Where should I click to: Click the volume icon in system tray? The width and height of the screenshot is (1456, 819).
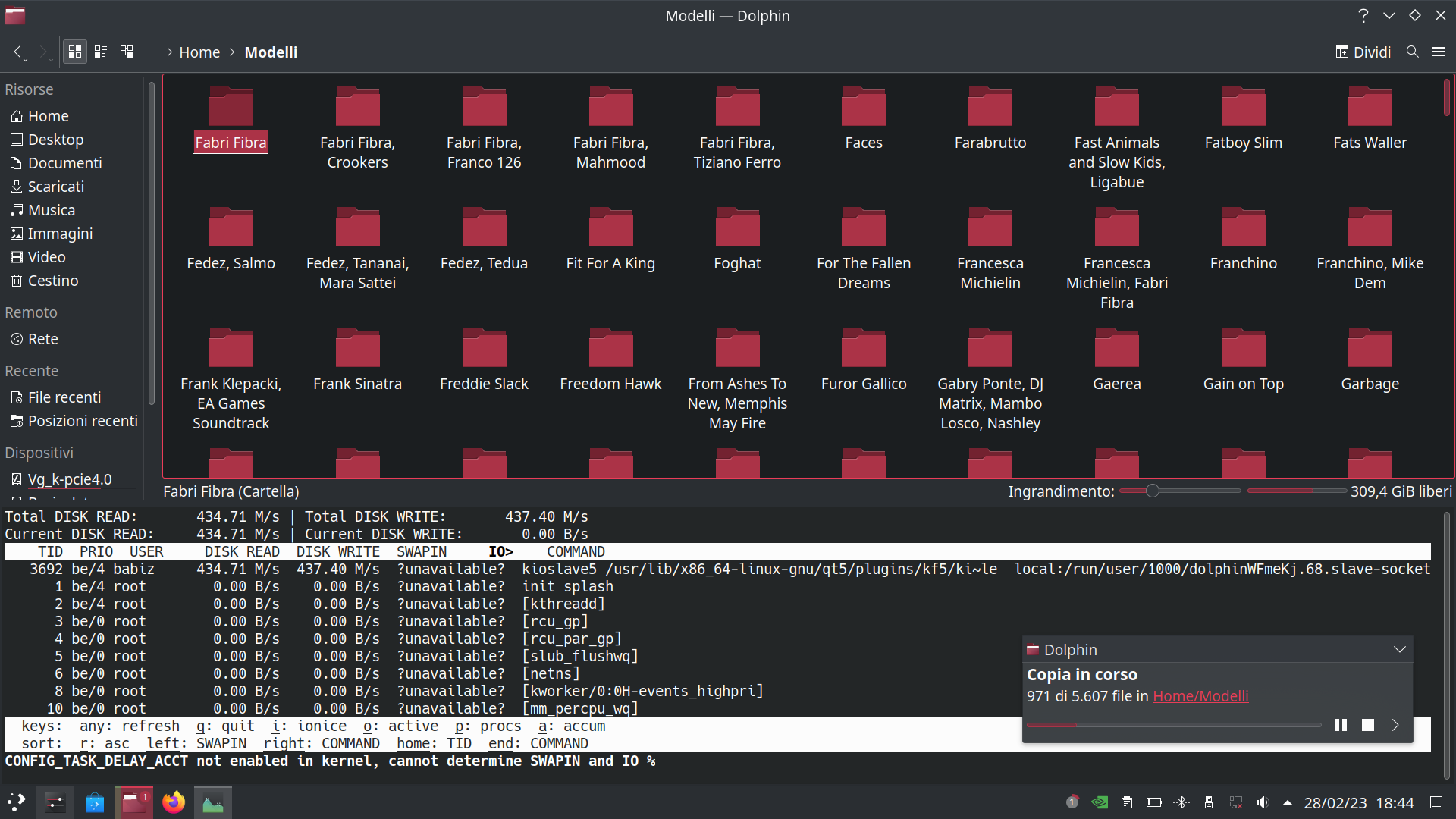tap(1262, 802)
